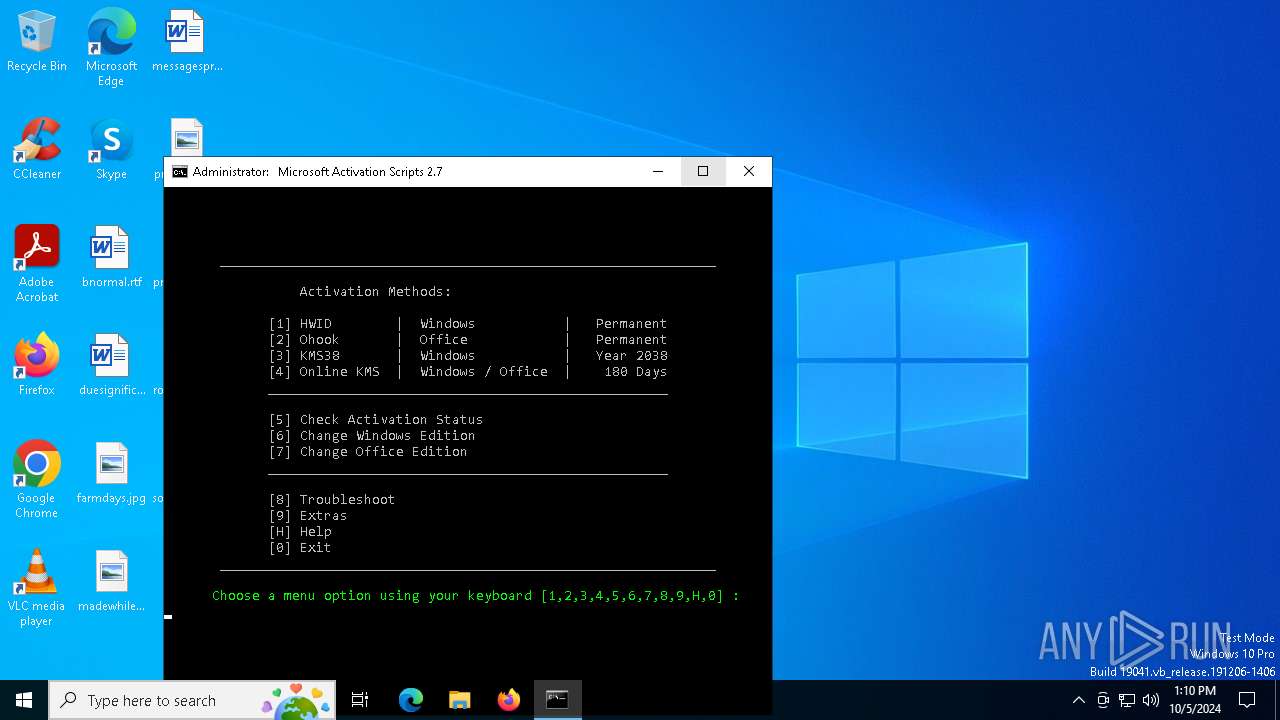Show hidden system tray icons
Viewport: 1280px width, 720px height.
[1078, 700]
